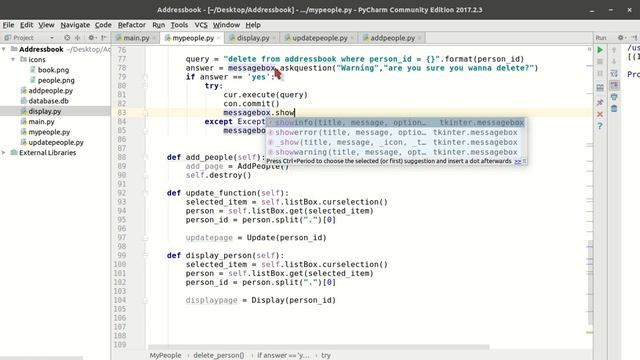Choose _show autocomplete suggestion
Image resolution: width=640 pixels, height=360 pixels.
(396, 142)
